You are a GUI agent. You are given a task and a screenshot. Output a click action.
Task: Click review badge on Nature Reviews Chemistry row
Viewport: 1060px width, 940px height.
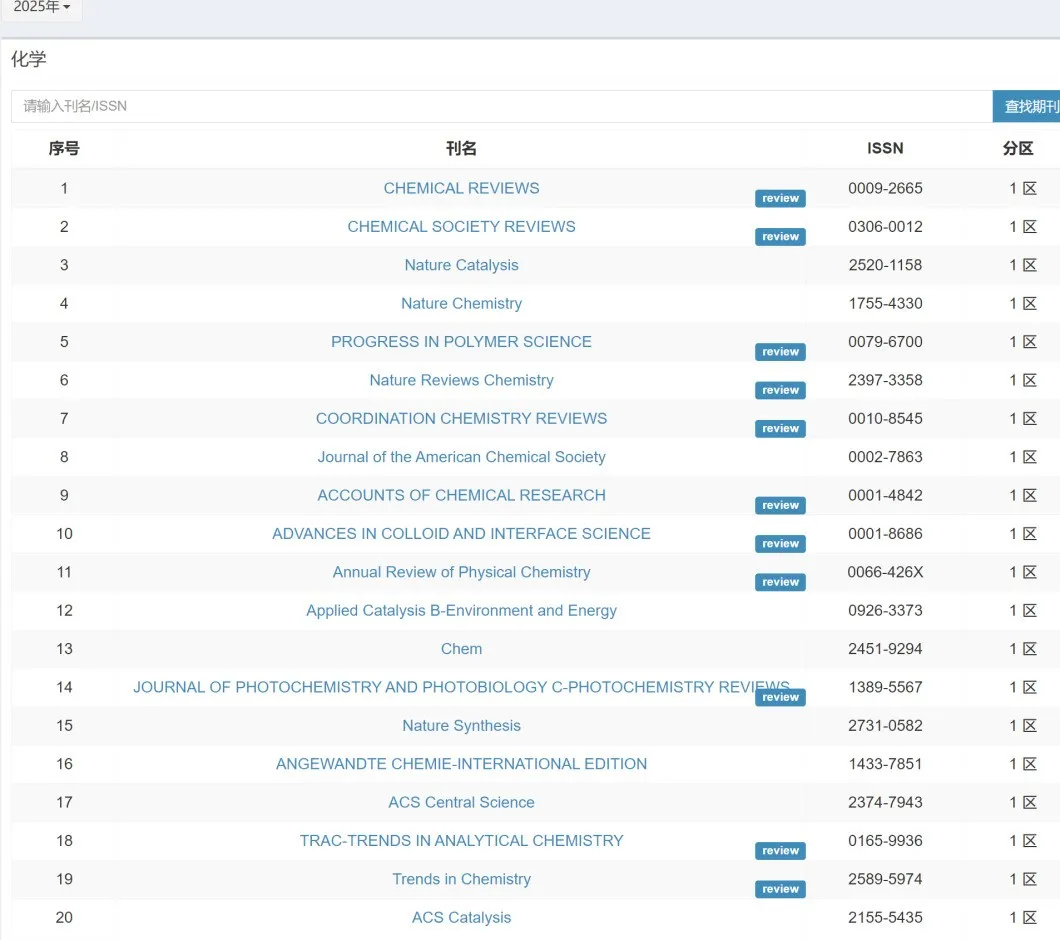pyautogui.click(x=780, y=390)
